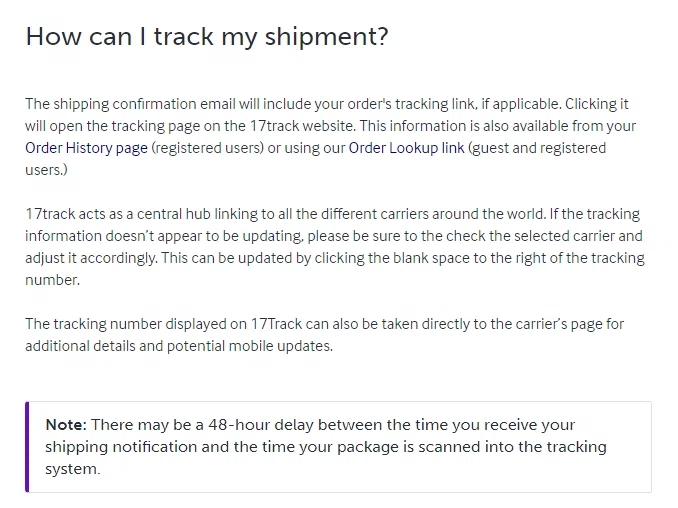The image size is (678, 508).
Task: Click the purple accent bar of the note
Action: click(x=28, y=446)
